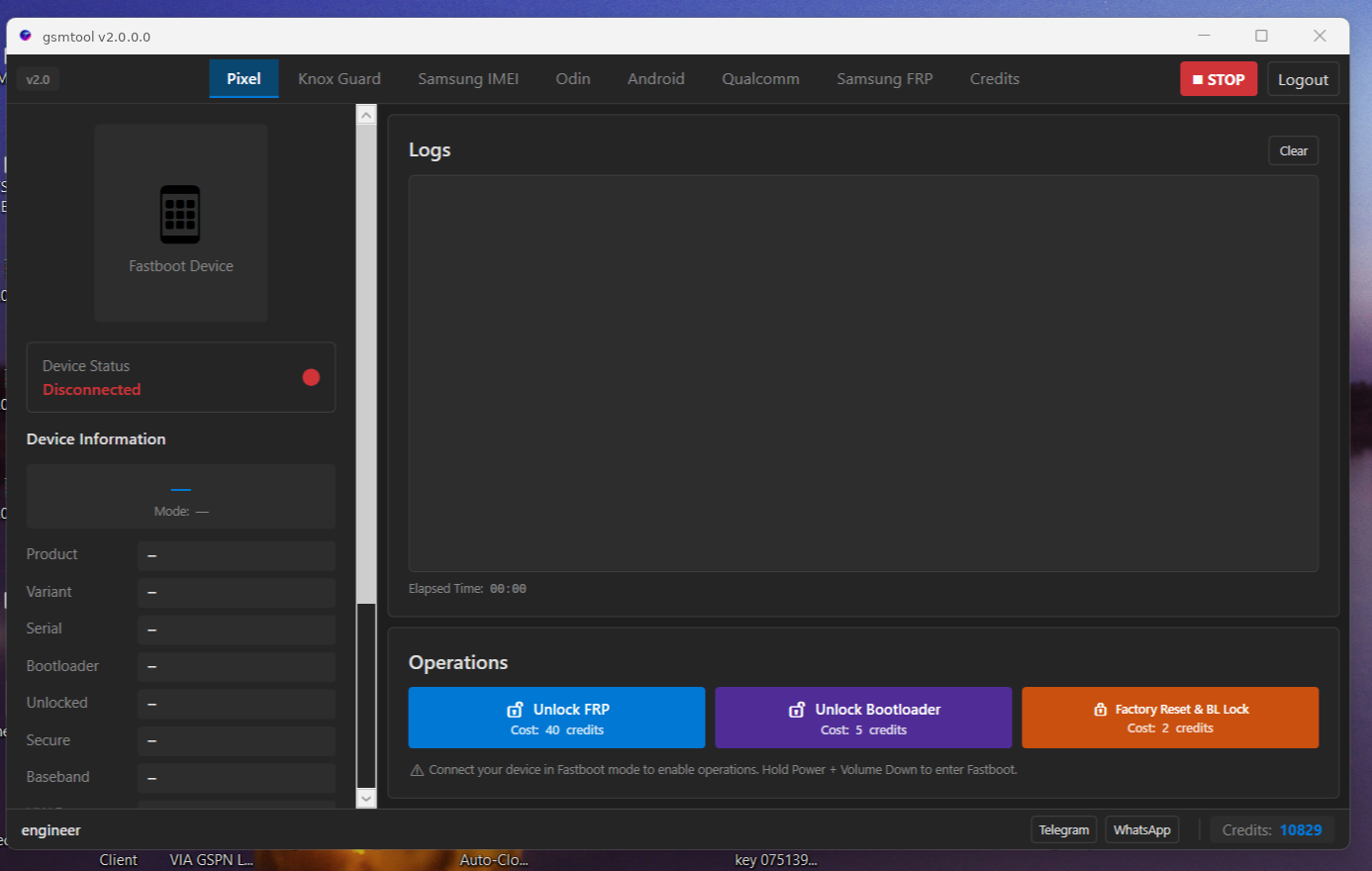Open the WhatsApp link

coord(1141,829)
